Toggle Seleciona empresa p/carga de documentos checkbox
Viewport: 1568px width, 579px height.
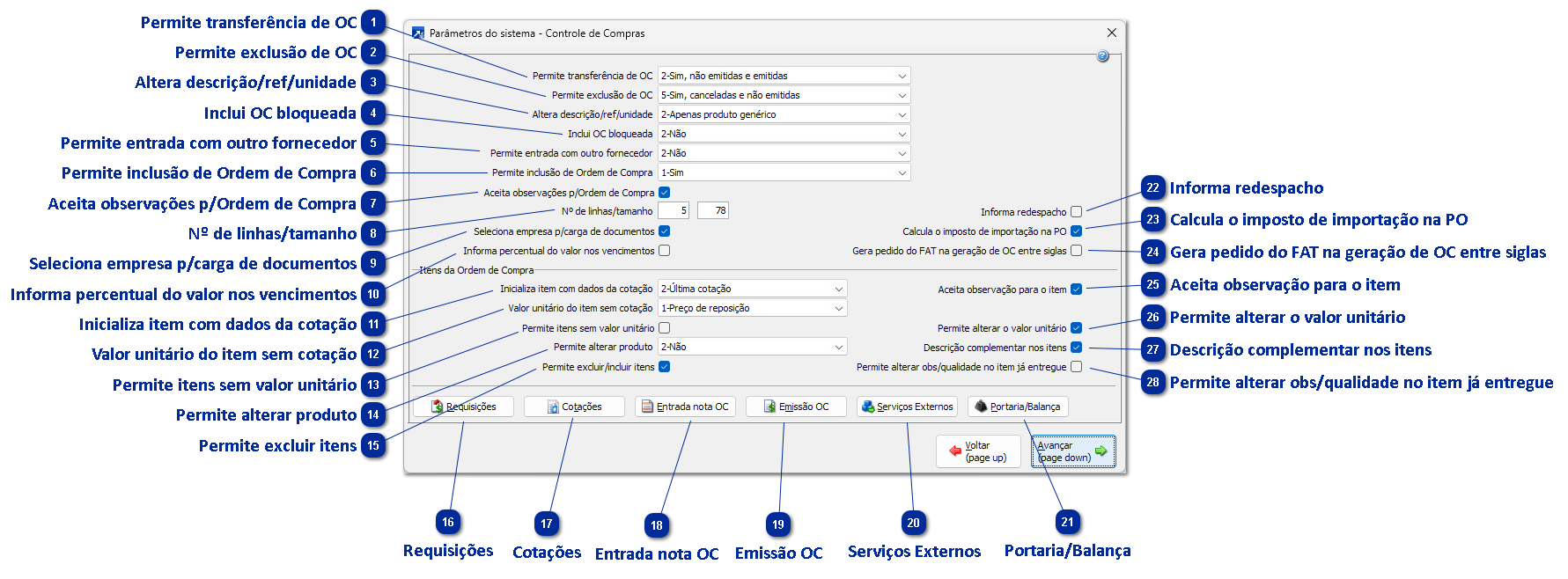[665, 231]
